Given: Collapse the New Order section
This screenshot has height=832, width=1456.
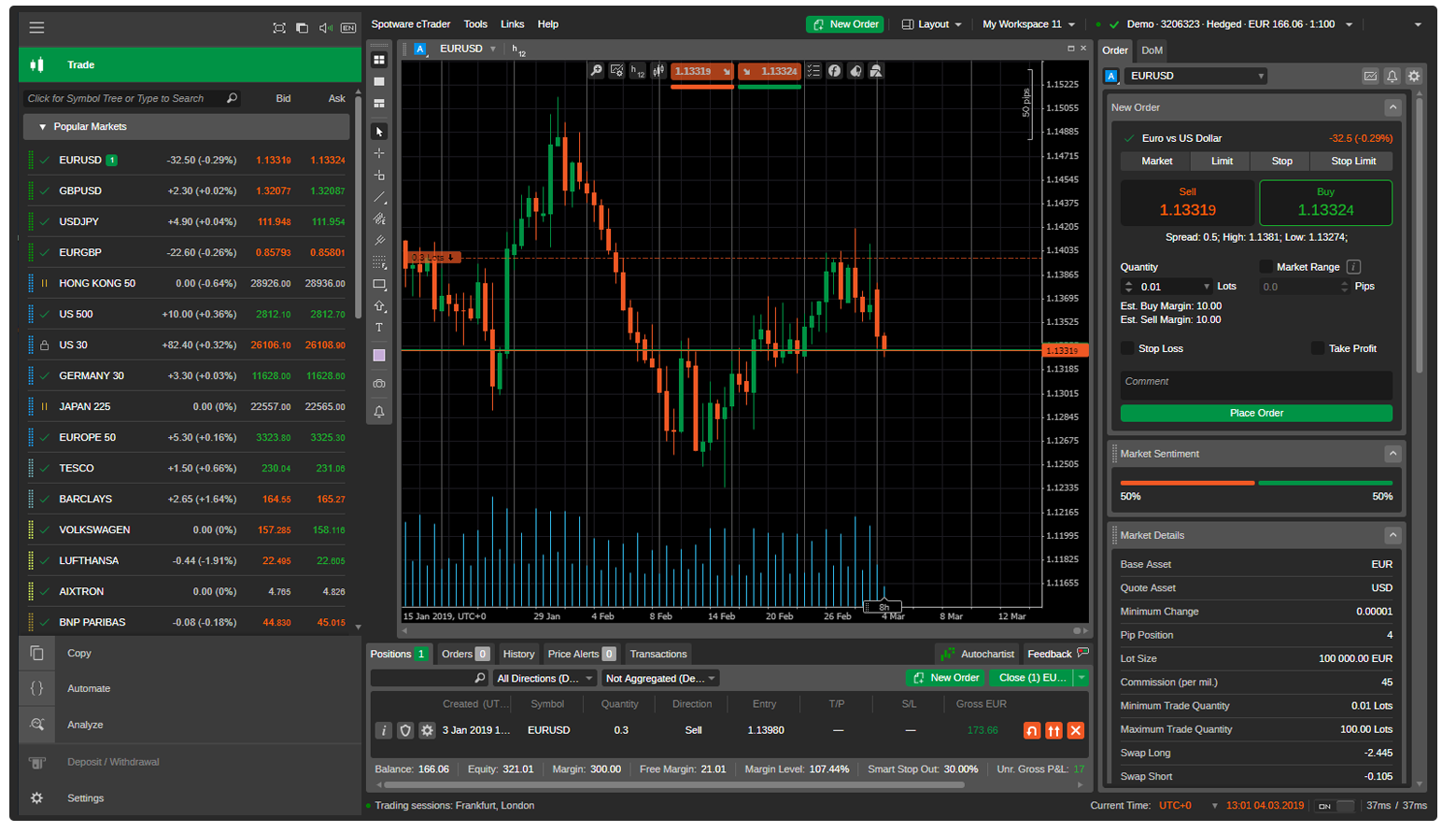Looking at the screenshot, I should click(1392, 107).
